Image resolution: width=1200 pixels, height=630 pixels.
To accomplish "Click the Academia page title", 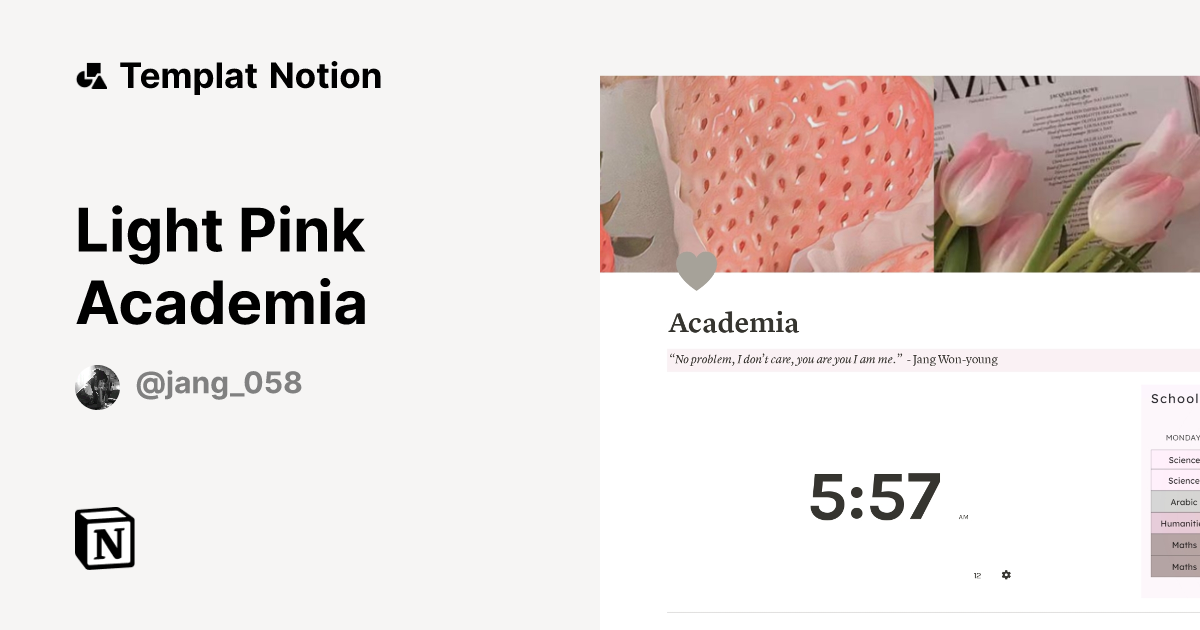I will click(x=733, y=323).
